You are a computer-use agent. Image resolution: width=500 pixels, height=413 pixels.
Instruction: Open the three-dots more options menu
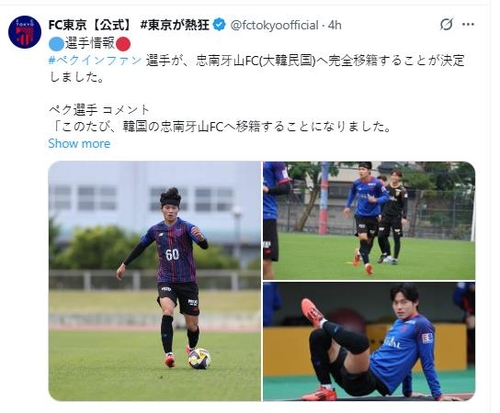pyautogui.click(x=468, y=24)
